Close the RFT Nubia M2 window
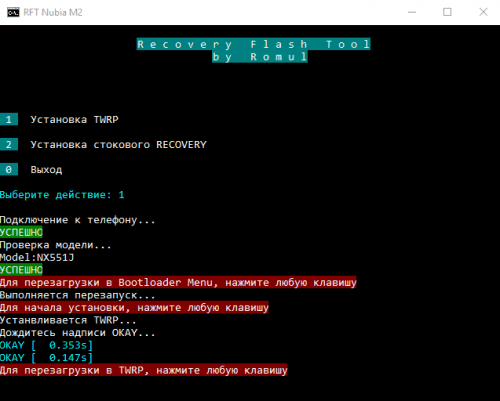 483,12
